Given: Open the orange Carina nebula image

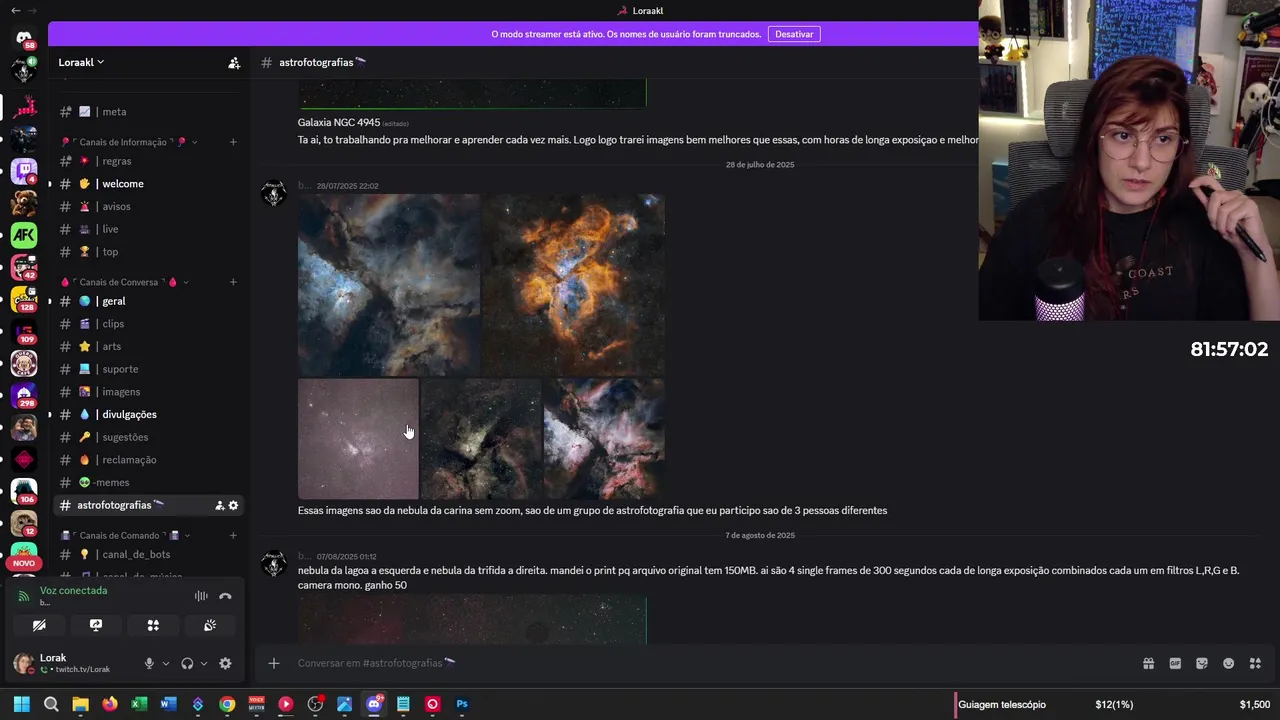Looking at the screenshot, I should pos(574,285).
